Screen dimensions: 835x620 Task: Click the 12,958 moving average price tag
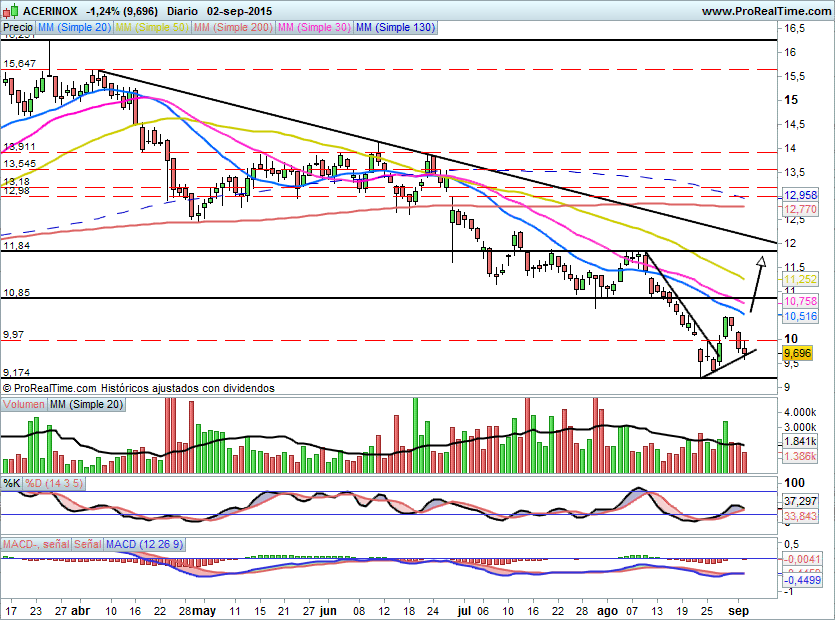pyautogui.click(x=799, y=195)
